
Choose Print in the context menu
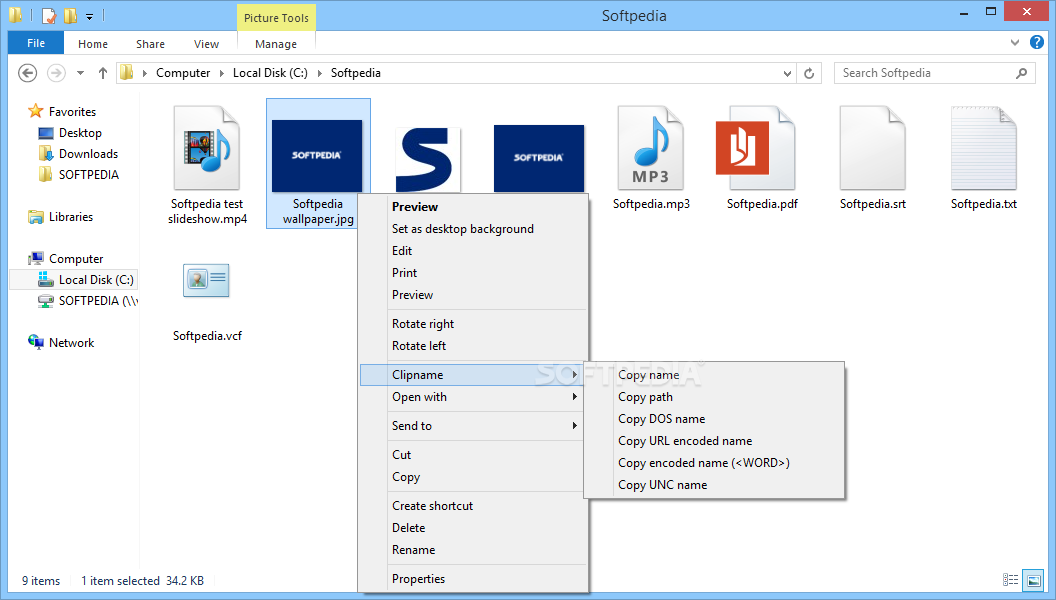pyautogui.click(x=404, y=273)
